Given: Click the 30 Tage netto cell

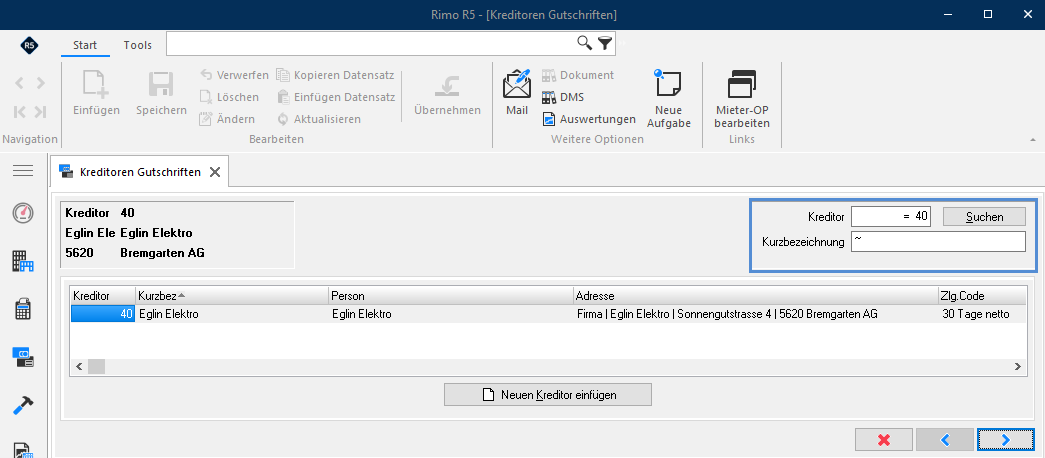Looking at the screenshot, I should [x=982, y=314].
